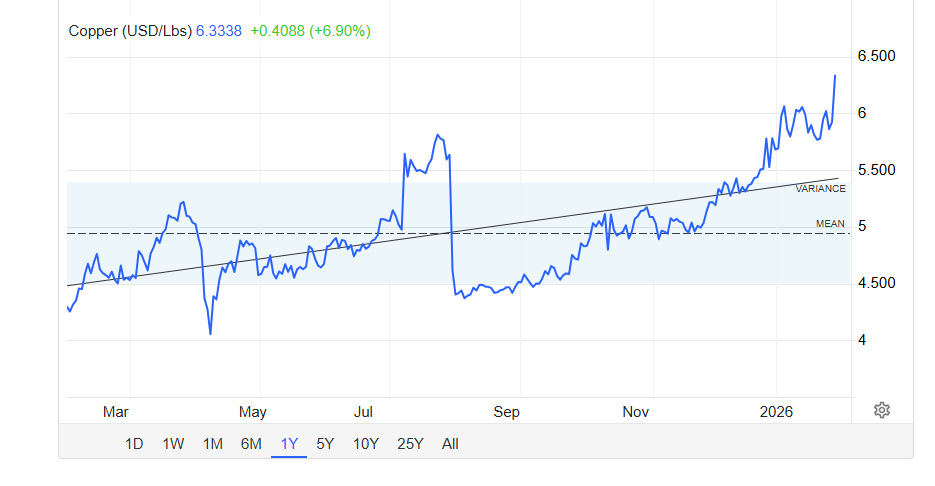The width and height of the screenshot is (935, 486).
Task: Click the 6.500 price axis label
Action: [x=876, y=56]
